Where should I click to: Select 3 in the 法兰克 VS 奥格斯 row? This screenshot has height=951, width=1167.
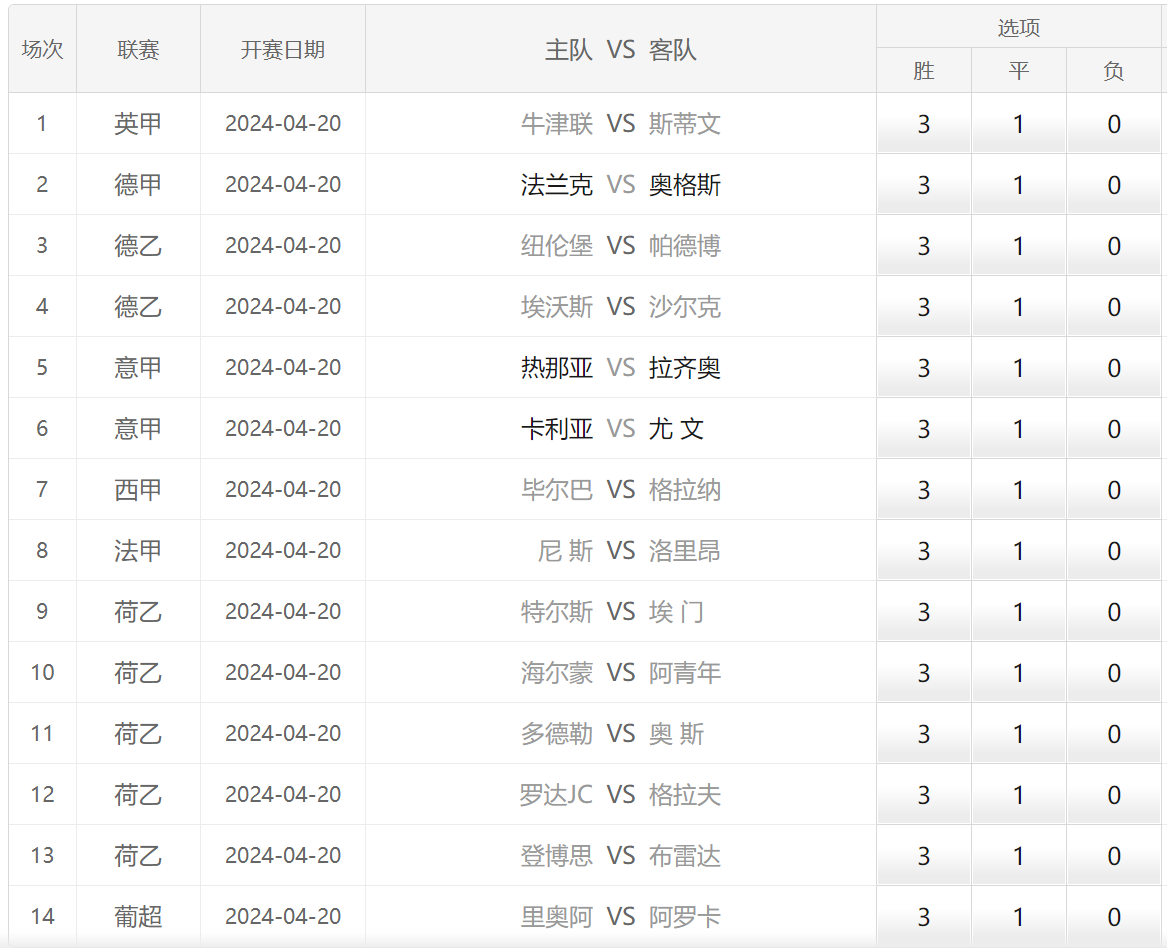[x=924, y=185]
